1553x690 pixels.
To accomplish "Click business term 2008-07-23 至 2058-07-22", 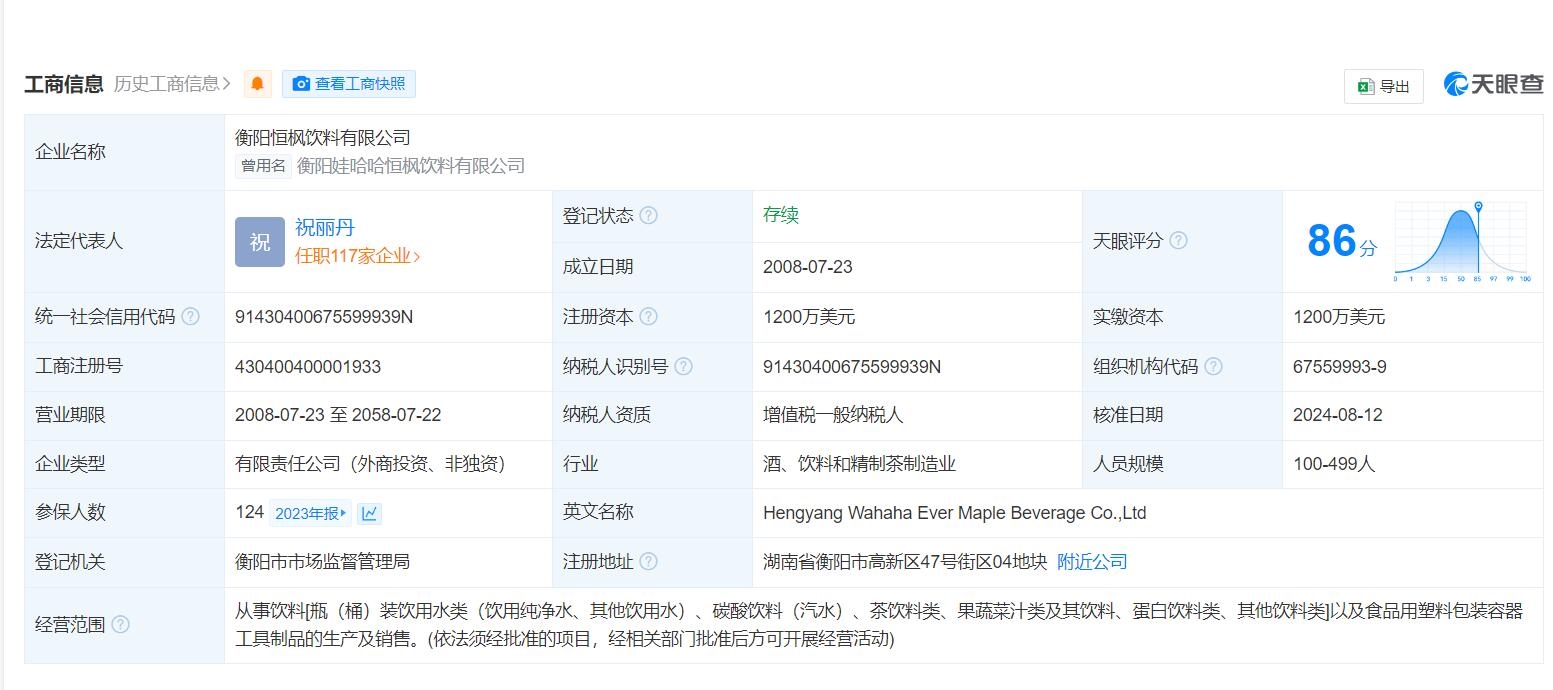I will tap(338, 415).
